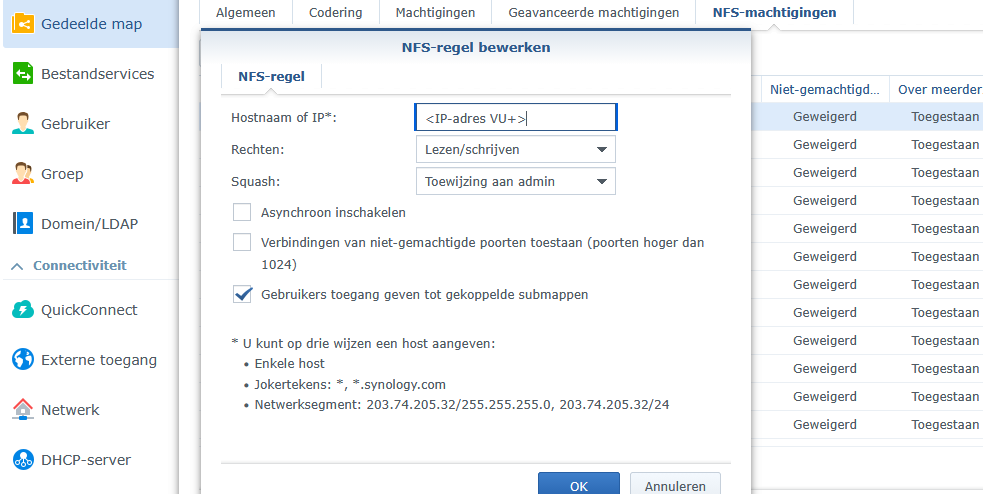Switch to the Machtigingen tab

(x=435, y=12)
